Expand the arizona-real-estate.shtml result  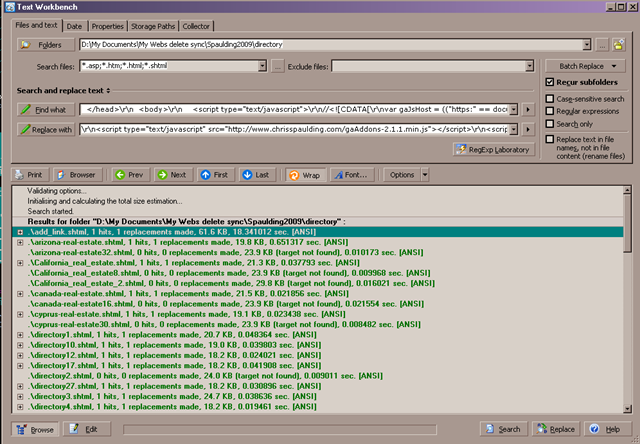[20, 242]
